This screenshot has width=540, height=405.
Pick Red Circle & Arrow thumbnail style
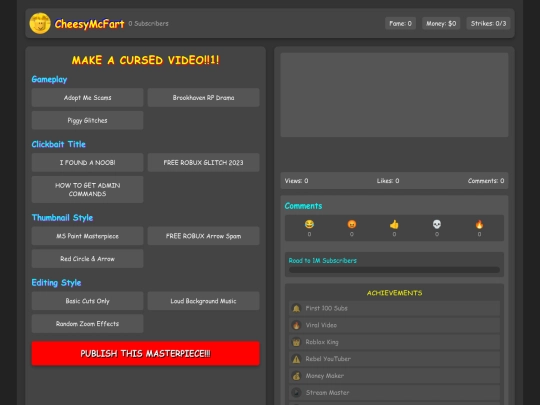87,259
